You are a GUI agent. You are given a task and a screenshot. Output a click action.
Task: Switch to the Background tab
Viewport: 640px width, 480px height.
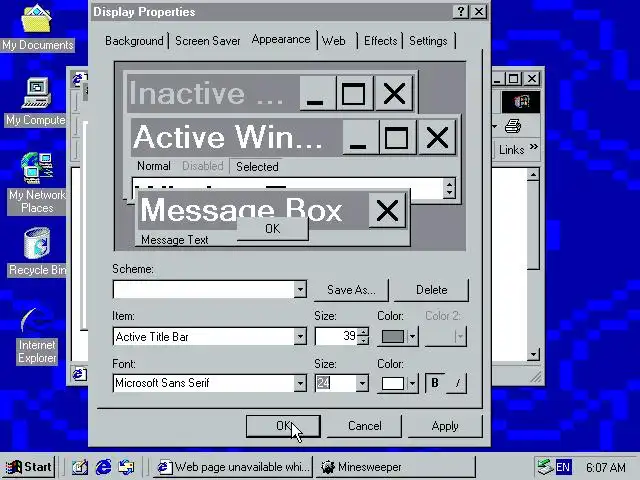click(x=134, y=41)
